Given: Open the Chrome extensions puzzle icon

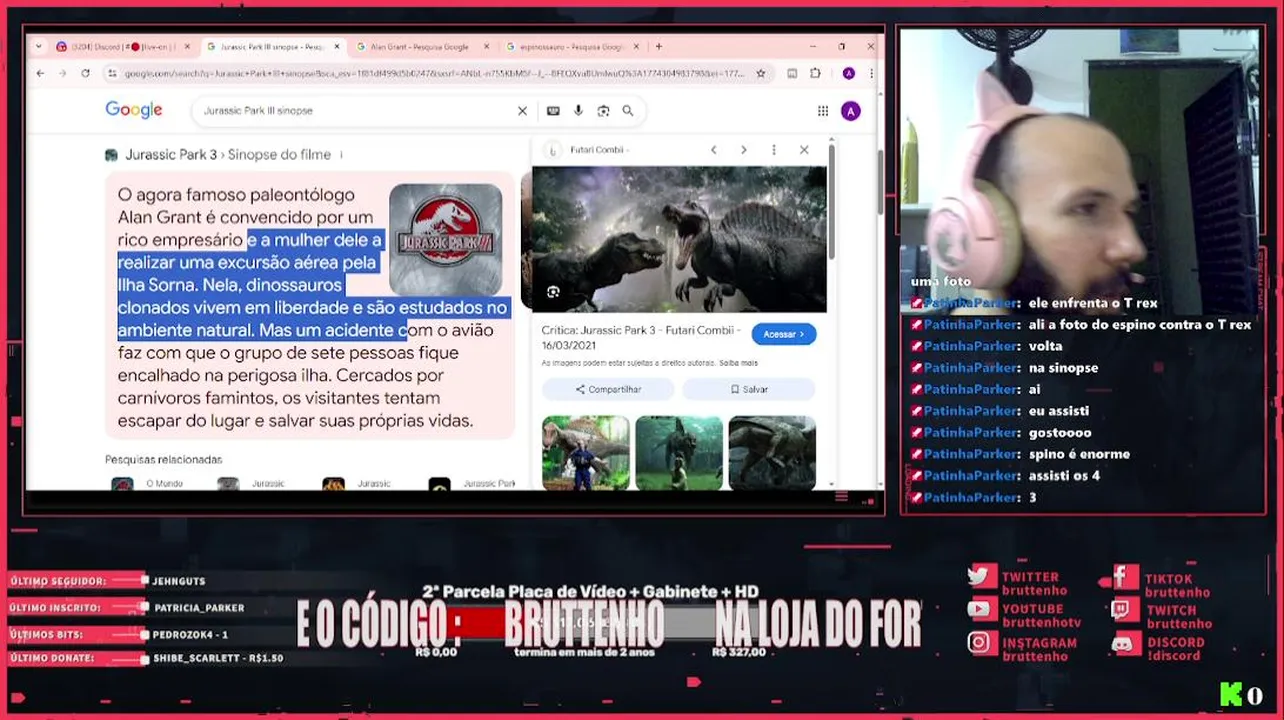Looking at the screenshot, I should (815, 73).
